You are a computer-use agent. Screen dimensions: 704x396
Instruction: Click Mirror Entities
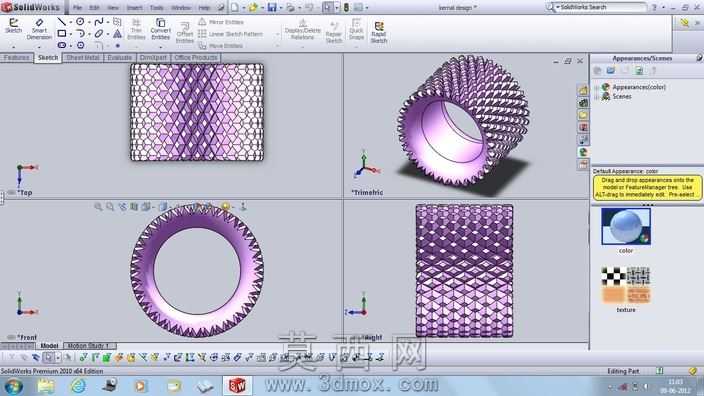tap(221, 22)
